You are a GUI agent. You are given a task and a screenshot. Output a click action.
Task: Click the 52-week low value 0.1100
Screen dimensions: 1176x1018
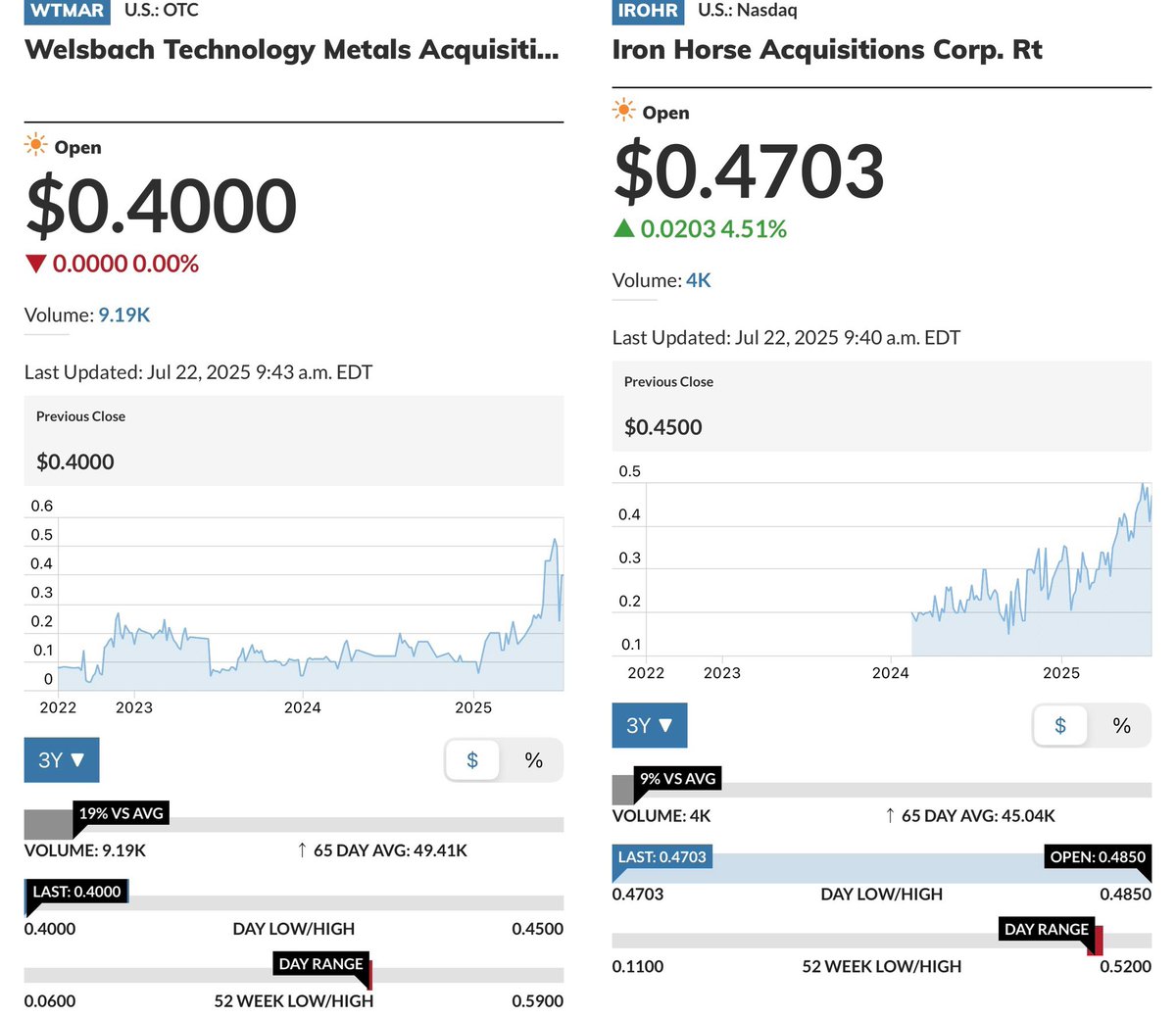[638, 966]
